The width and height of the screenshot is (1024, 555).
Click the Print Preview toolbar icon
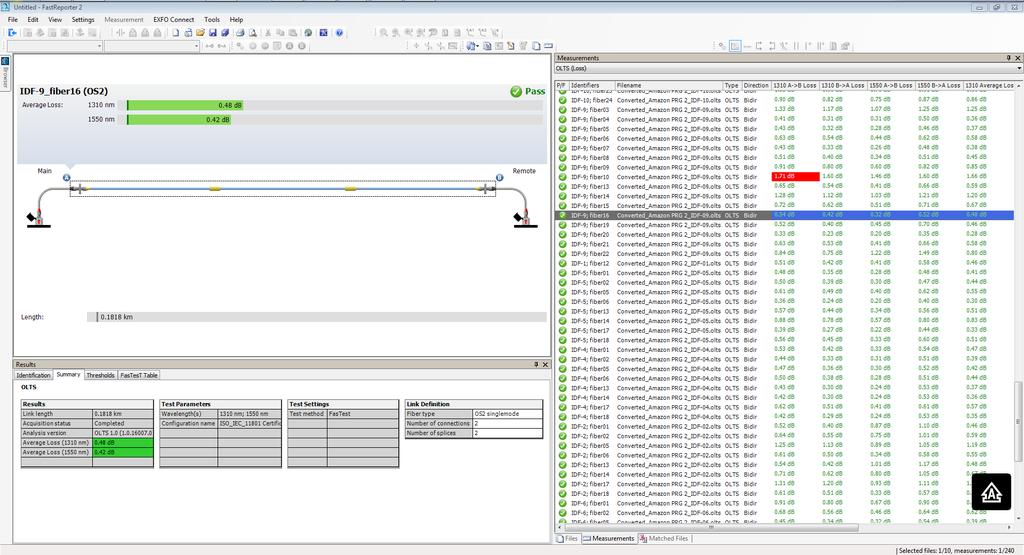(x=252, y=33)
